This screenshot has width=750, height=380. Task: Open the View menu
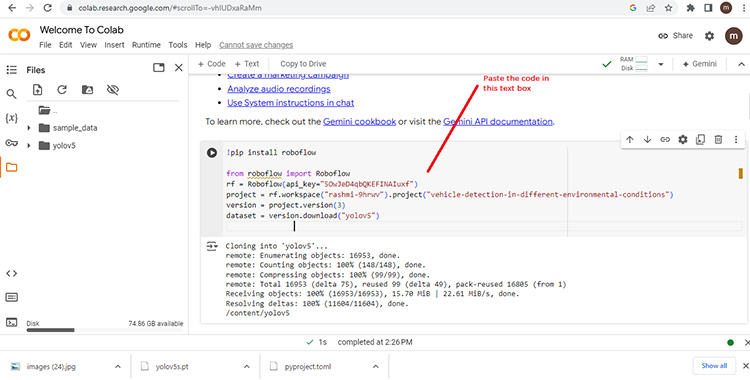pos(88,45)
